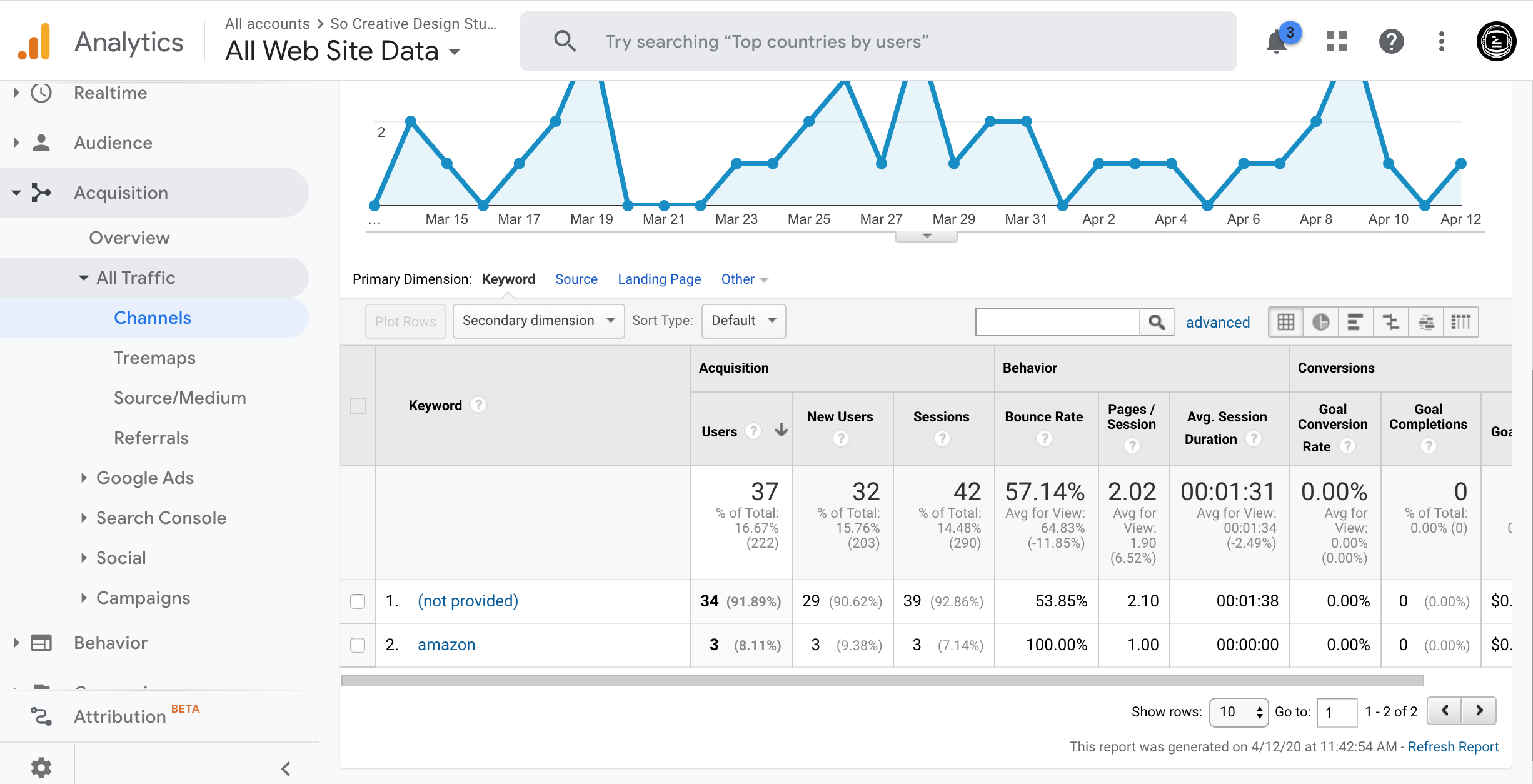Screen dimensions: 1533x784
Task: Toggle the select-all rows checkbox
Action: pyautogui.click(x=358, y=406)
